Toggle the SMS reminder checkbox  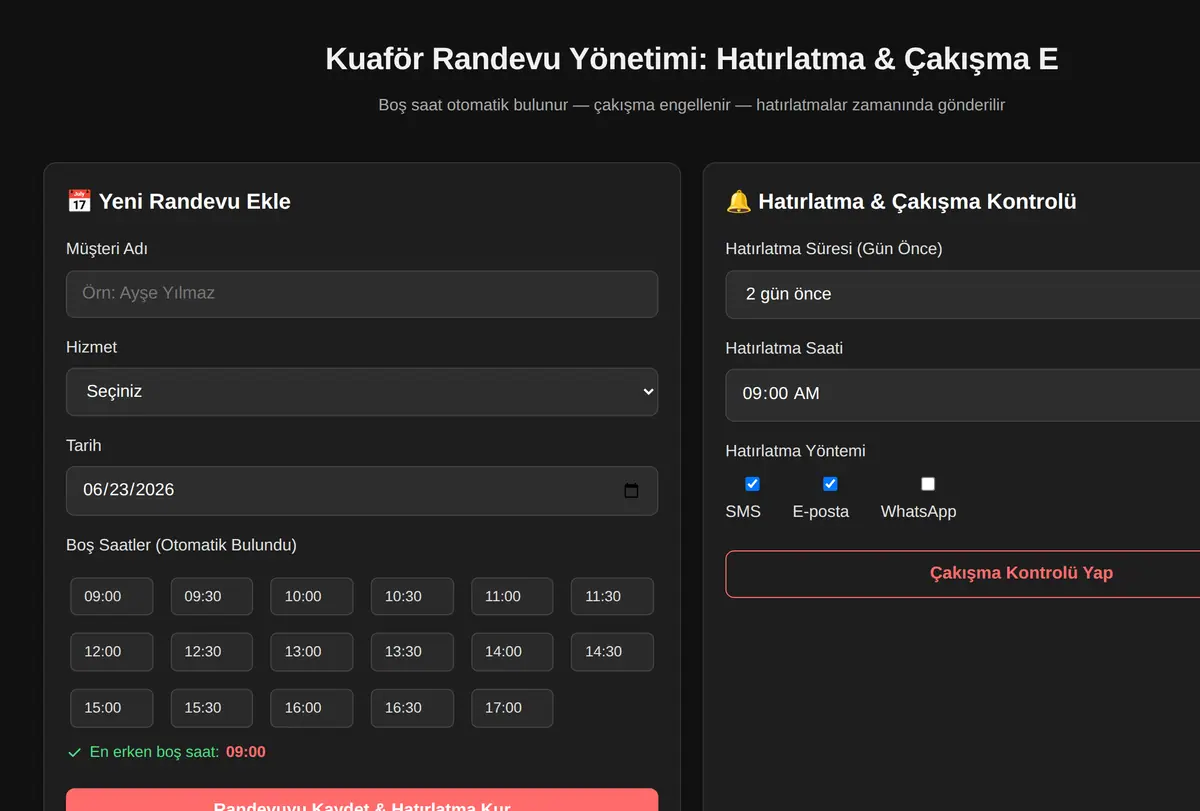[x=752, y=484]
